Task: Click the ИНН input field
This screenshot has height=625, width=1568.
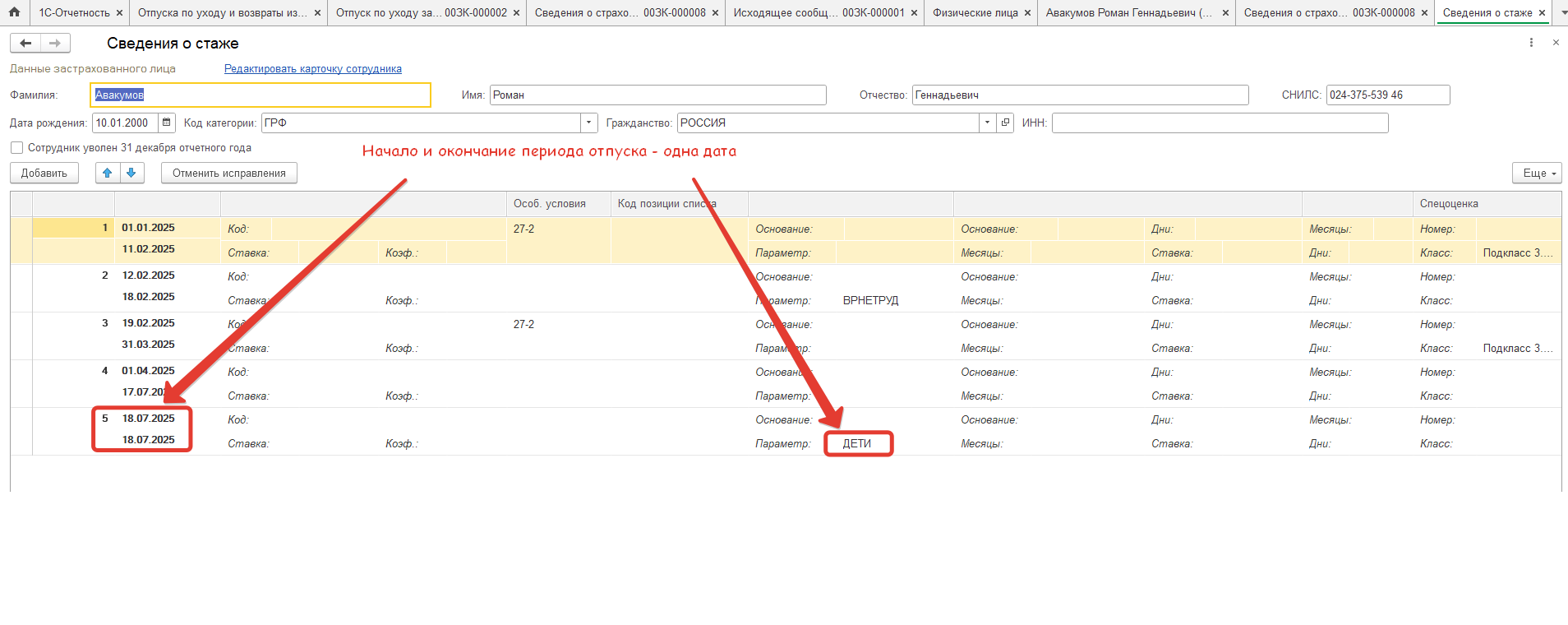Action: click(x=1220, y=123)
